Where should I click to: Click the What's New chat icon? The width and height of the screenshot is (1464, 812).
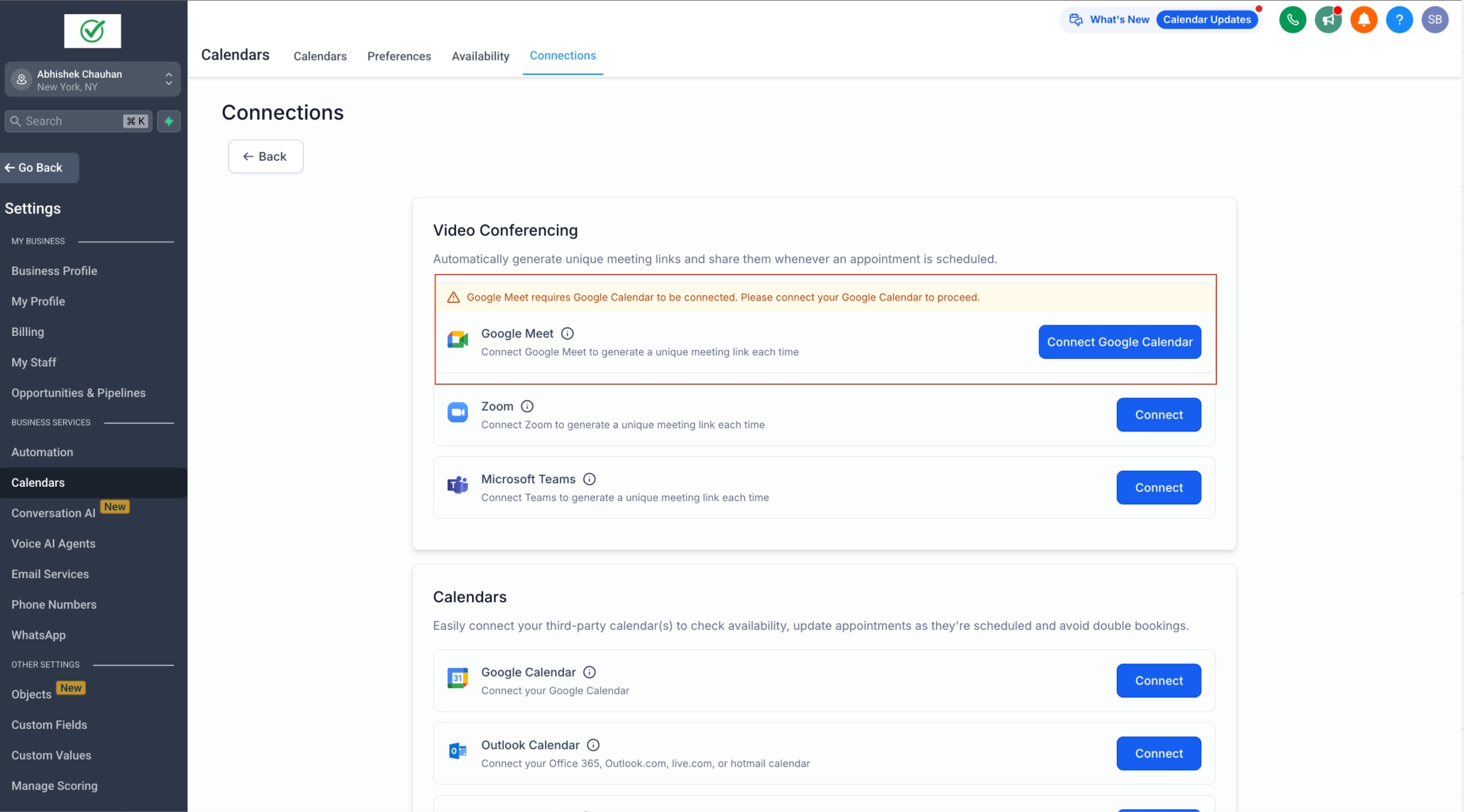[1076, 20]
